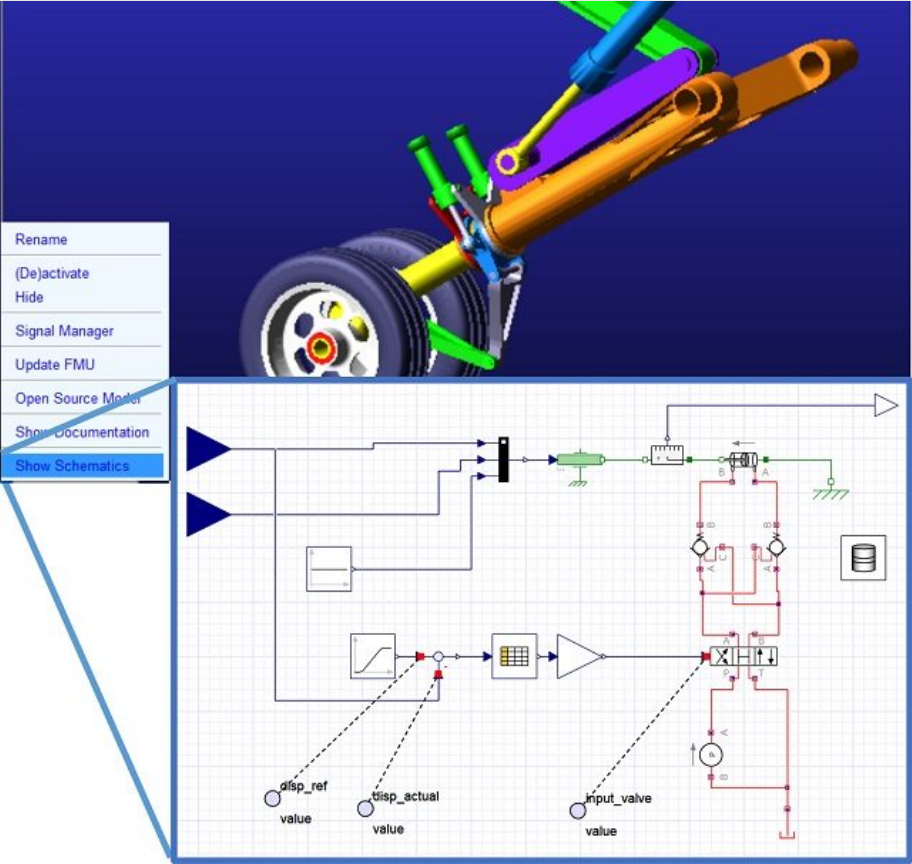This screenshot has height=864, width=912.
Task: Click the disp_ref signal probe circle
Action: (x=272, y=797)
